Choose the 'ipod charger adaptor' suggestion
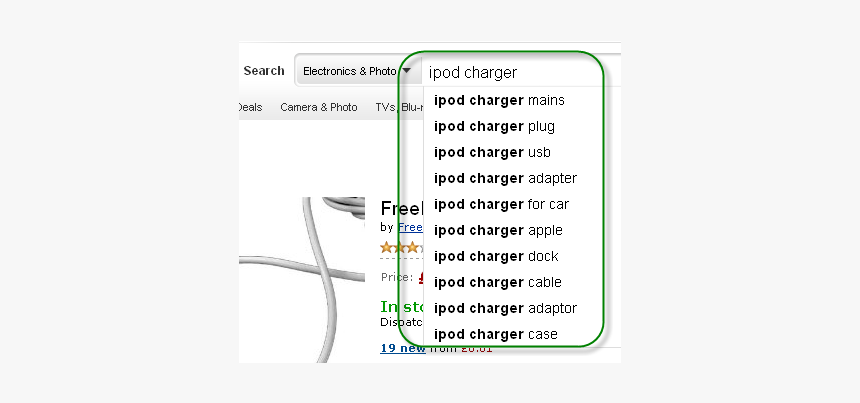Image resolution: width=860 pixels, height=403 pixels. (x=505, y=308)
